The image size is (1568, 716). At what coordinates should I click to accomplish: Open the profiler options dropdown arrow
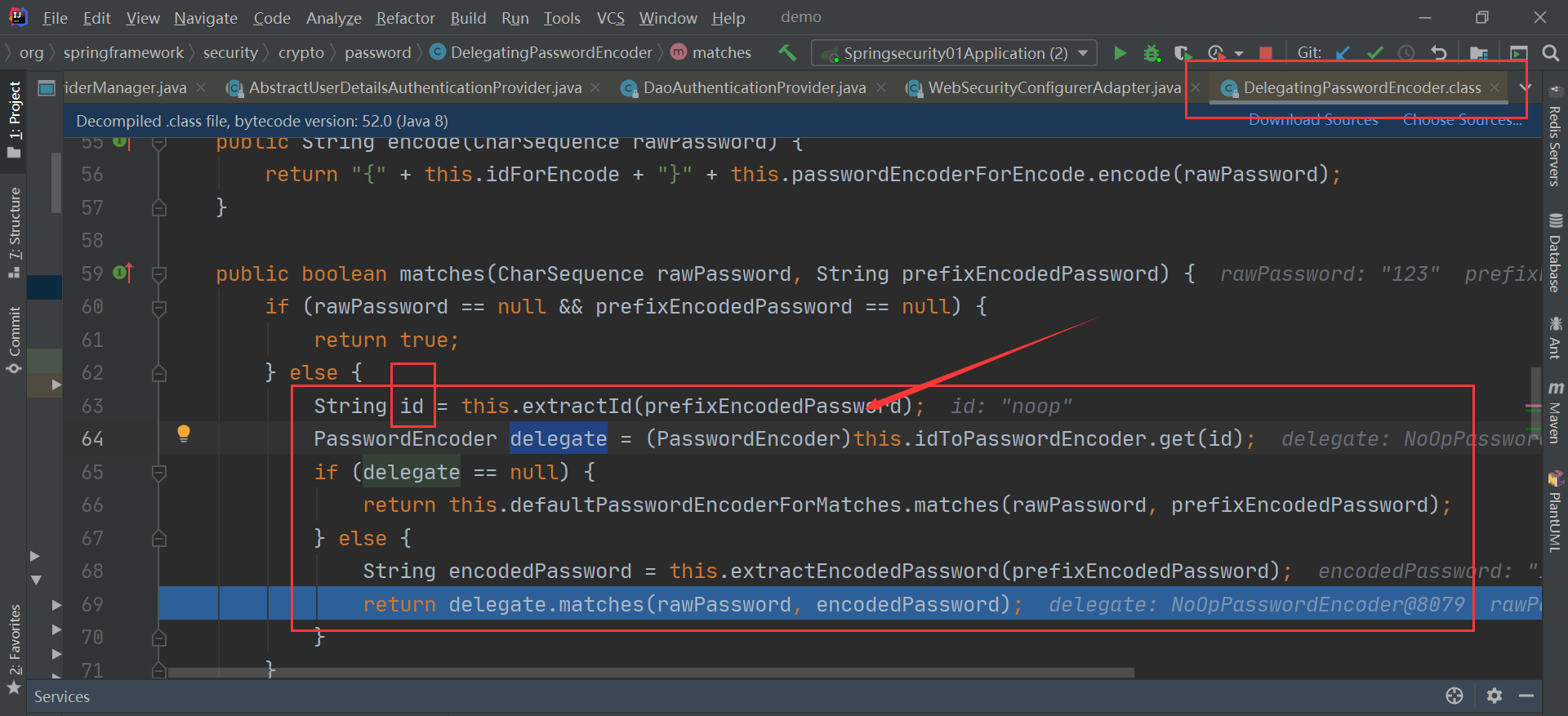coord(1238,54)
